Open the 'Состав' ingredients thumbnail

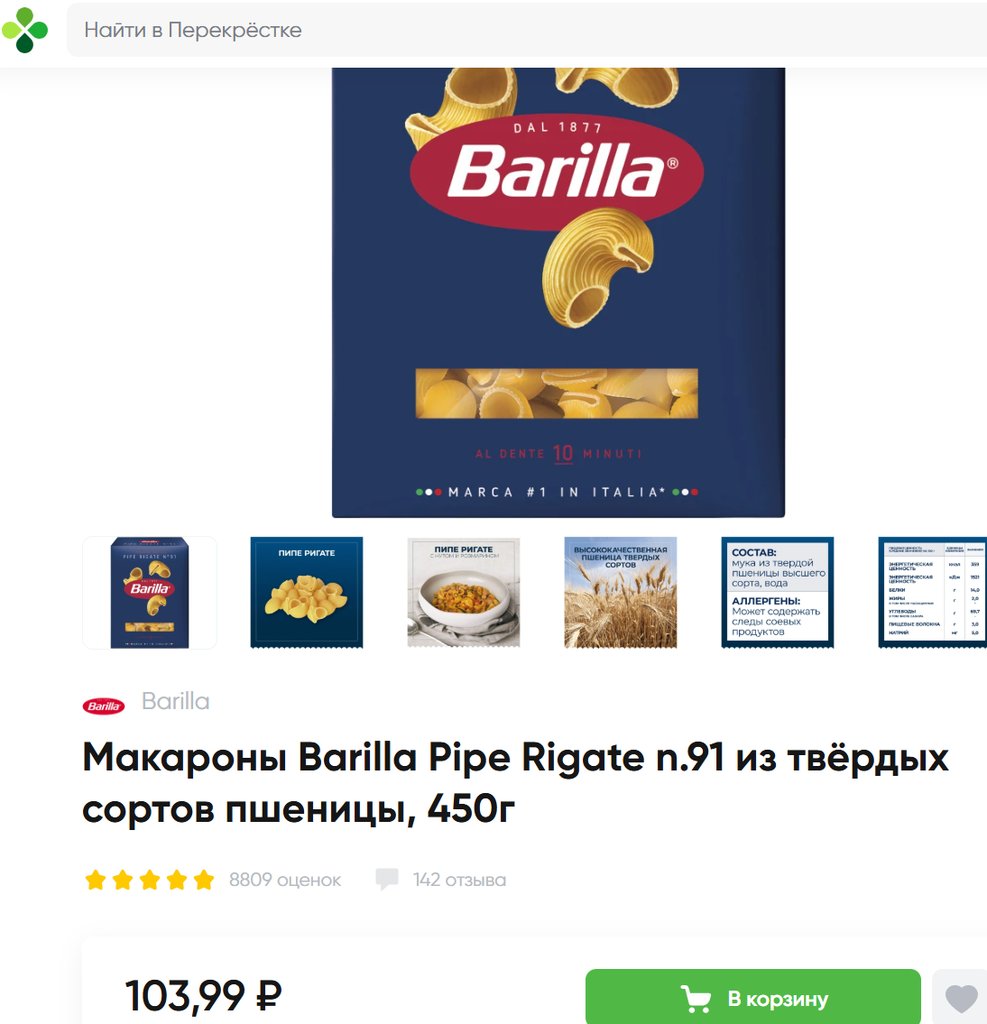(x=777, y=592)
